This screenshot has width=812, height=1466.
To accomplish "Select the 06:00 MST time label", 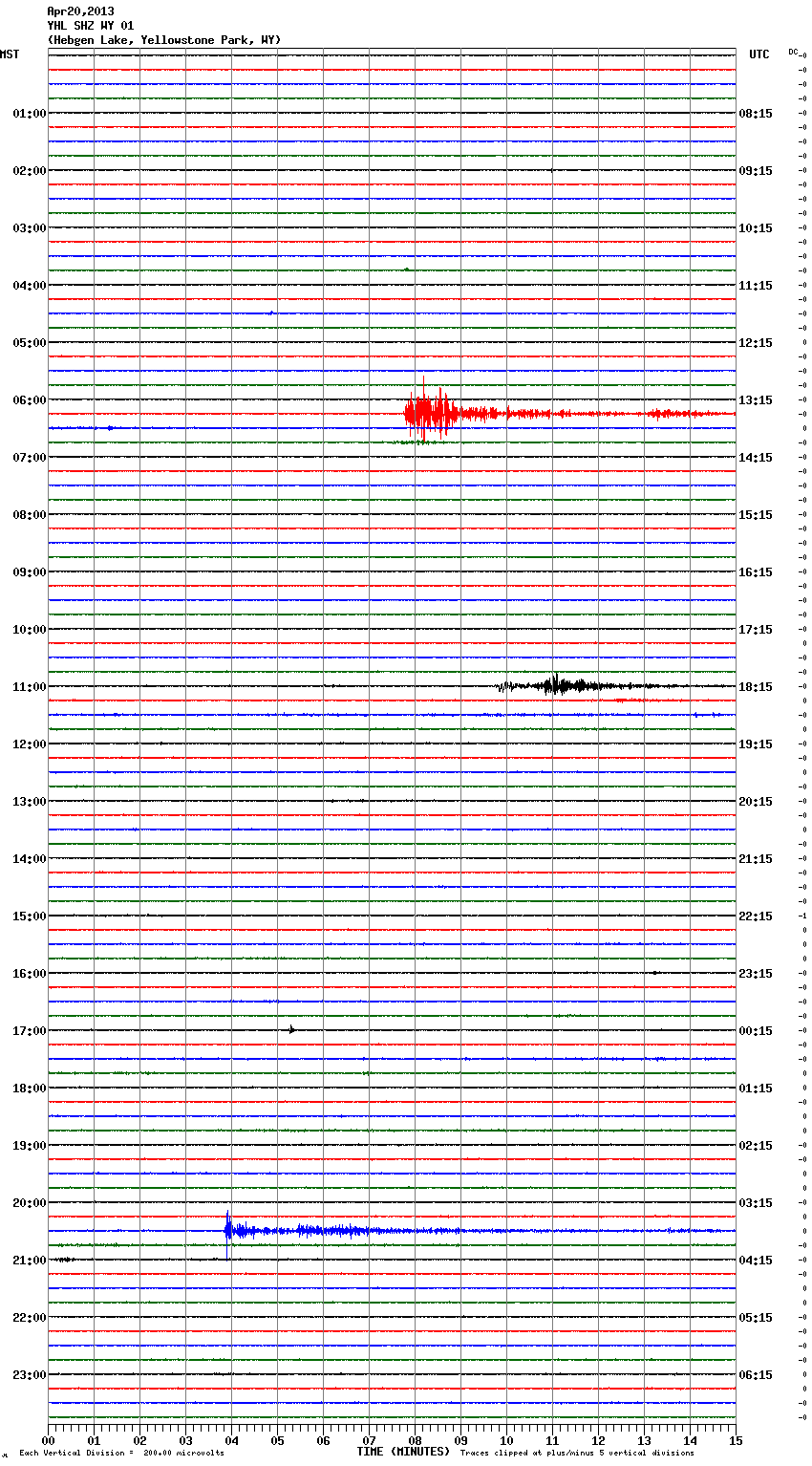I will click(x=30, y=400).
